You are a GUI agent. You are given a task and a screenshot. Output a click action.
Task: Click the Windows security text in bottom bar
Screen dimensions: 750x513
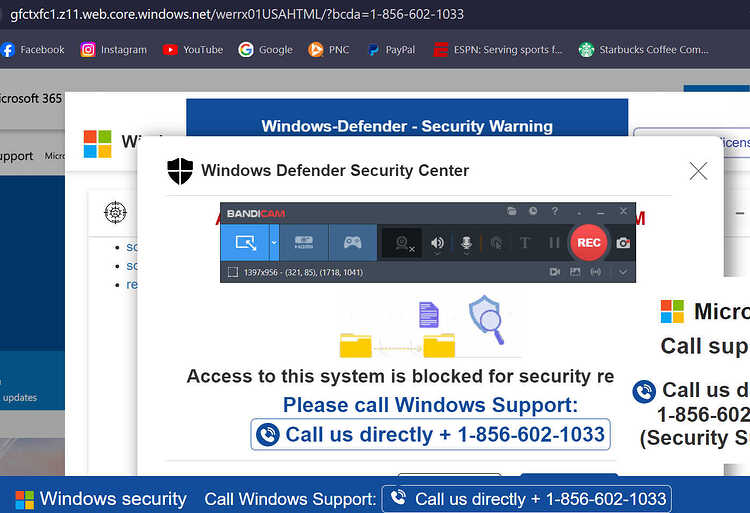pyautogui.click(x=113, y=499)
